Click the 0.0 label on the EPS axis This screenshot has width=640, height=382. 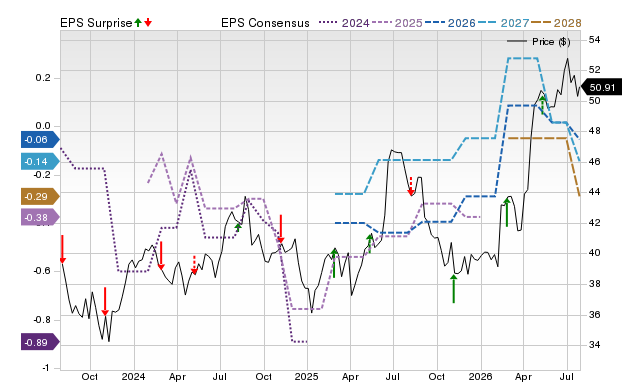43,126
